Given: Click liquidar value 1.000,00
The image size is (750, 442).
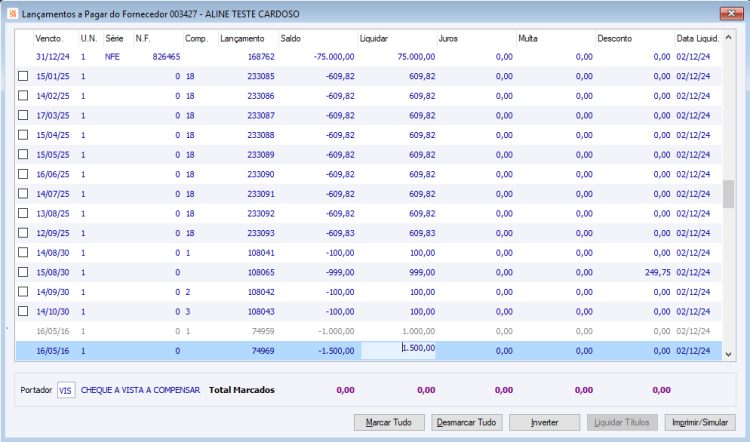Looking at the screenshot, I should 419,331.
